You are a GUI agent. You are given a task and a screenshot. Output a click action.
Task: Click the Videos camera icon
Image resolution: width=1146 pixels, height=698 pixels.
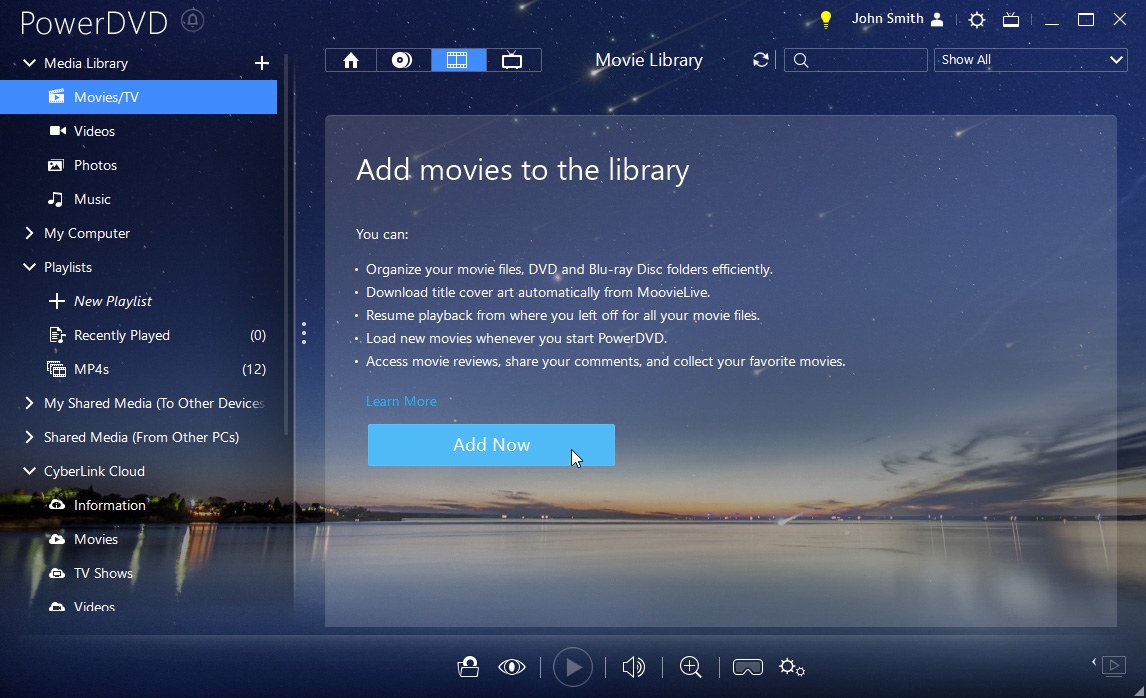tap(57, 131)
